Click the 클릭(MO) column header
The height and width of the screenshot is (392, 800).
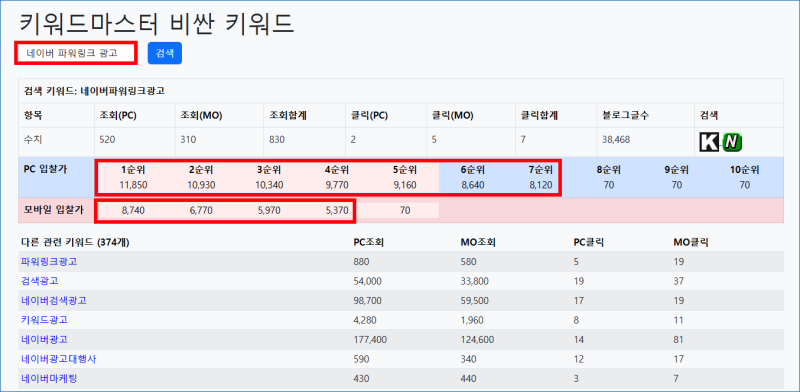coord(453,116)
